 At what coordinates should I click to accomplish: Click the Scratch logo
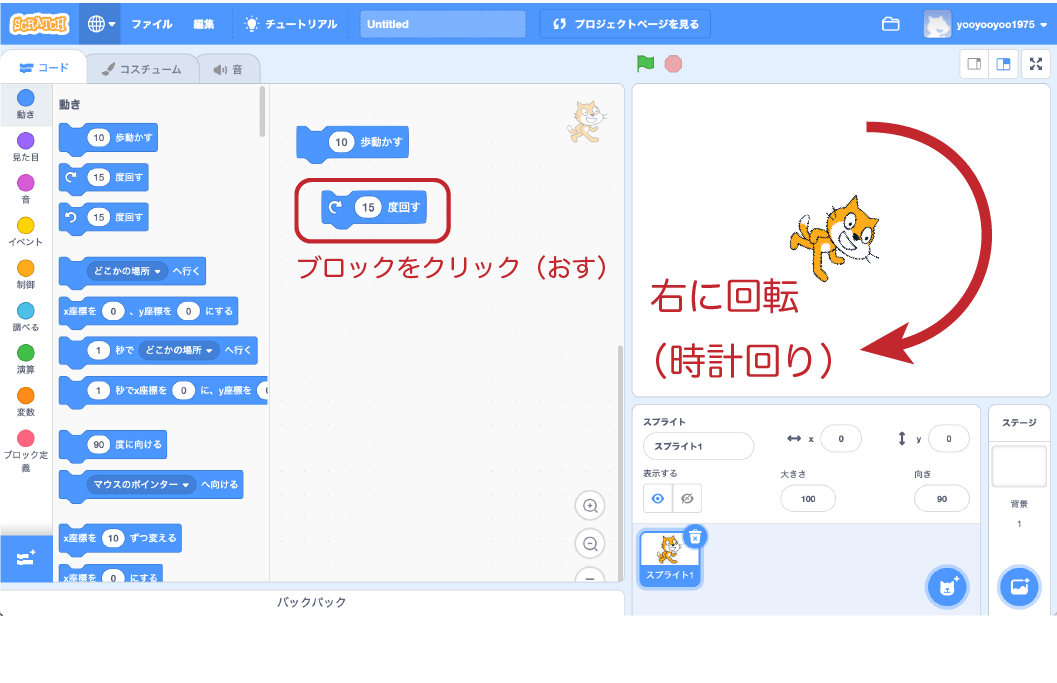click(40, 24)
